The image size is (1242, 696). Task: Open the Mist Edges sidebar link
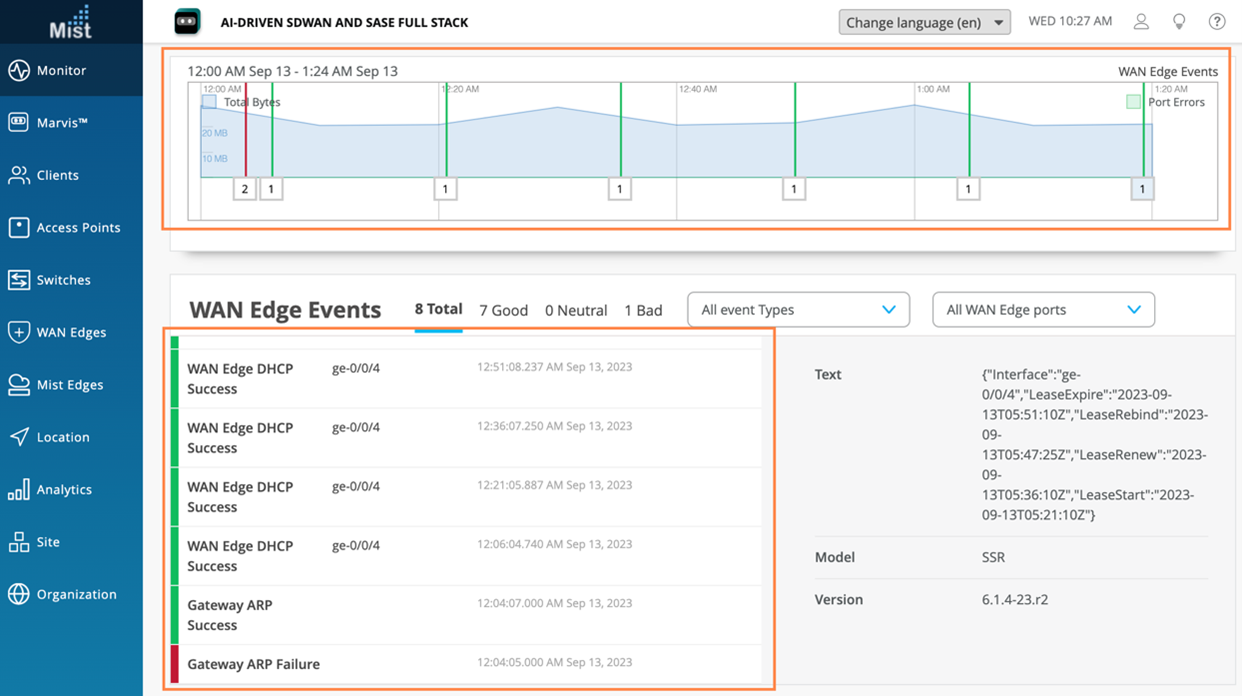pyautogui.click(x=69, y=385)
